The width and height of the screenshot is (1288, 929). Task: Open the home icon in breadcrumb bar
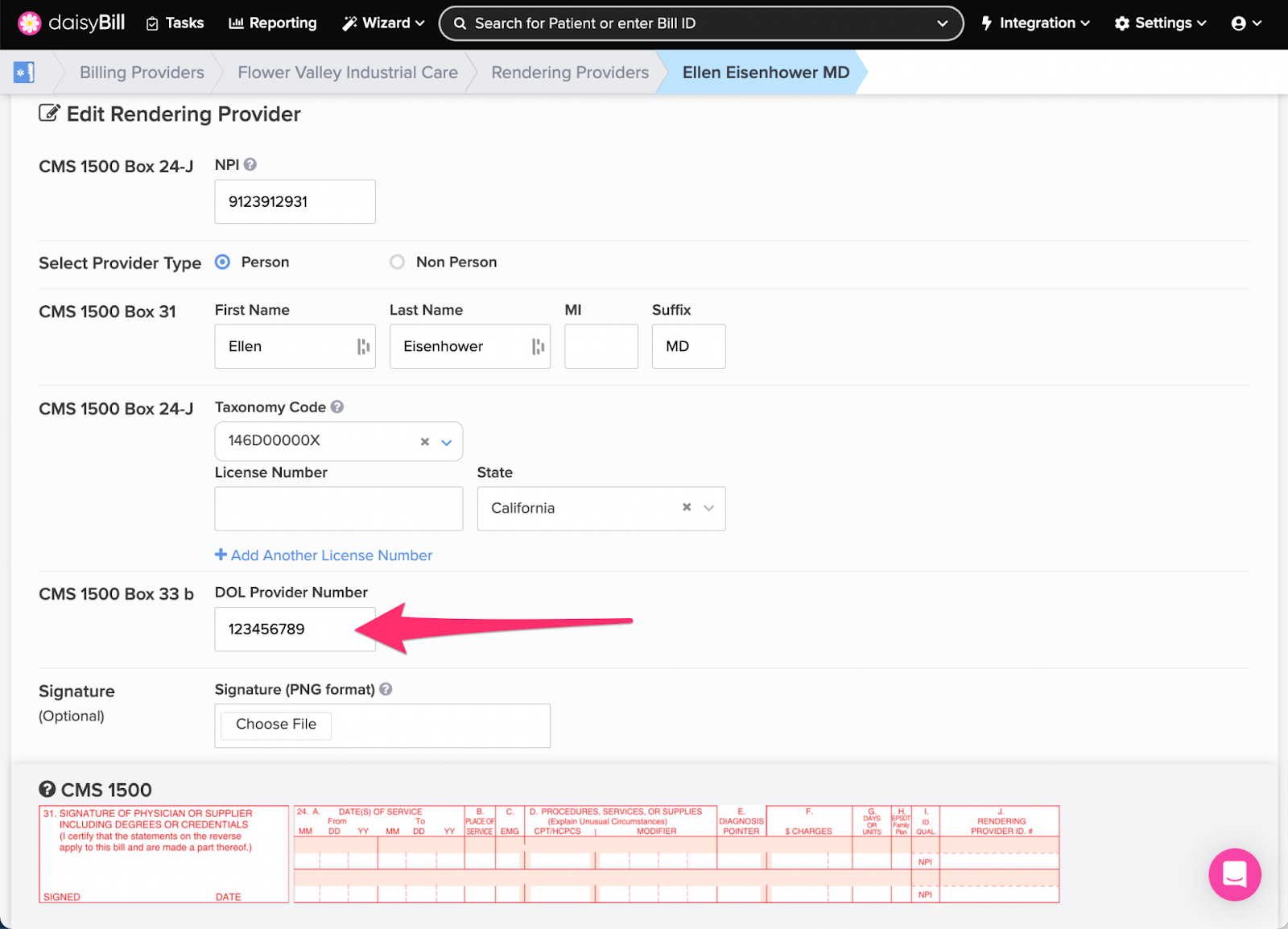click(24, 72)
